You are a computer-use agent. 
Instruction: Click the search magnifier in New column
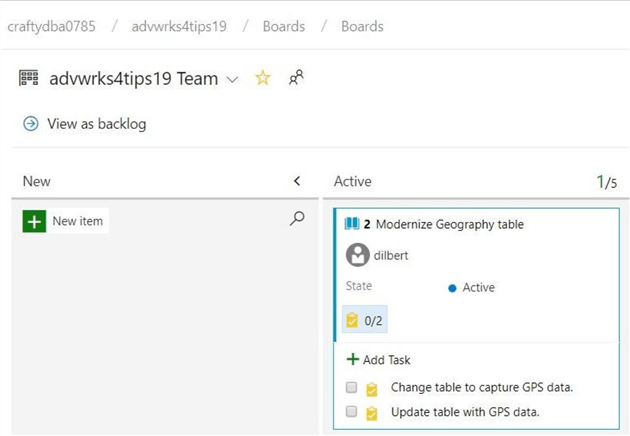(x=297, y=219)
